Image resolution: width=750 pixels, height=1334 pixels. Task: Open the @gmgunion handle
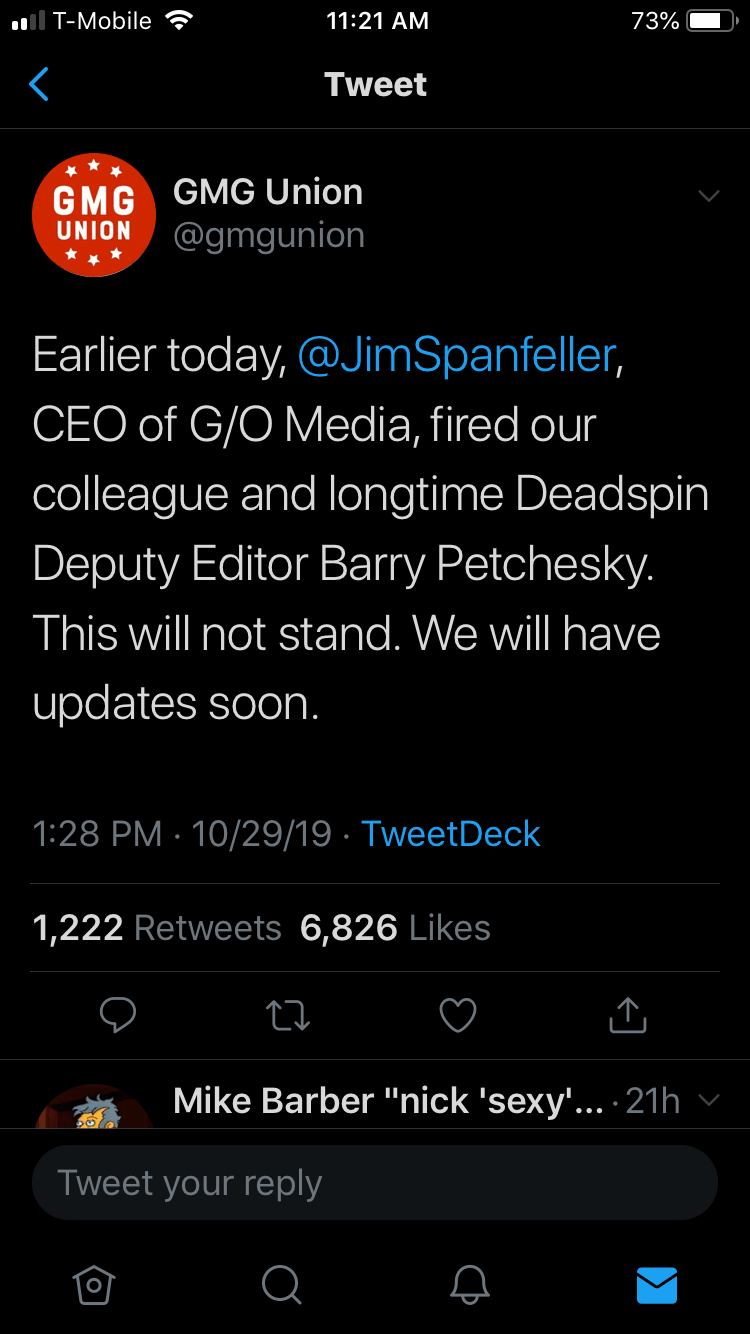tap(268, 236)
